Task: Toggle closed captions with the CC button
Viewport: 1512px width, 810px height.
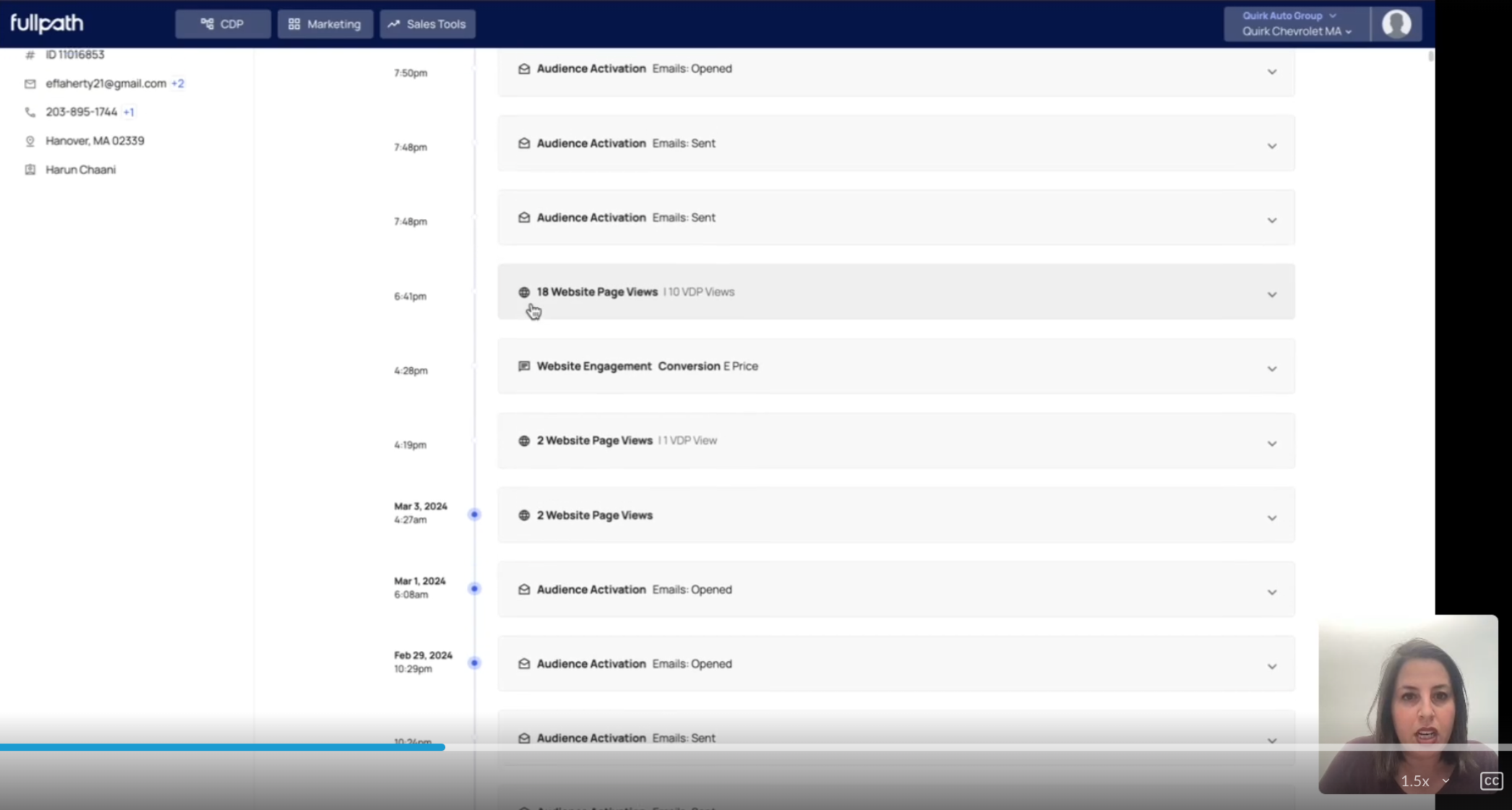Action: click(x=1490, y=780)
